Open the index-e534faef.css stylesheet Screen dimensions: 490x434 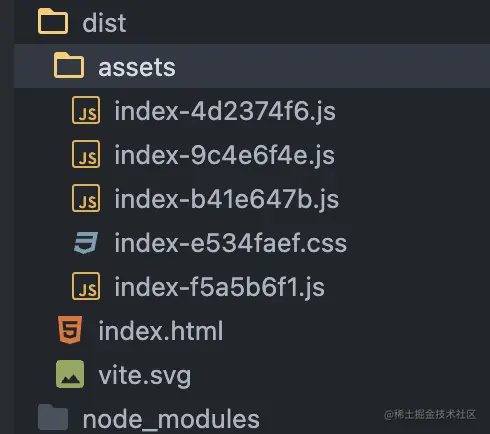231,243
